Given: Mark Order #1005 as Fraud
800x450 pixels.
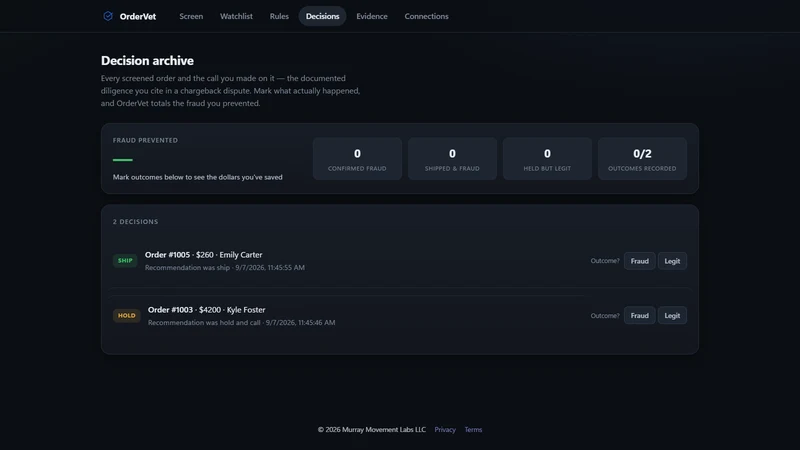Looking at the screenshot, I should coord(639,261).
